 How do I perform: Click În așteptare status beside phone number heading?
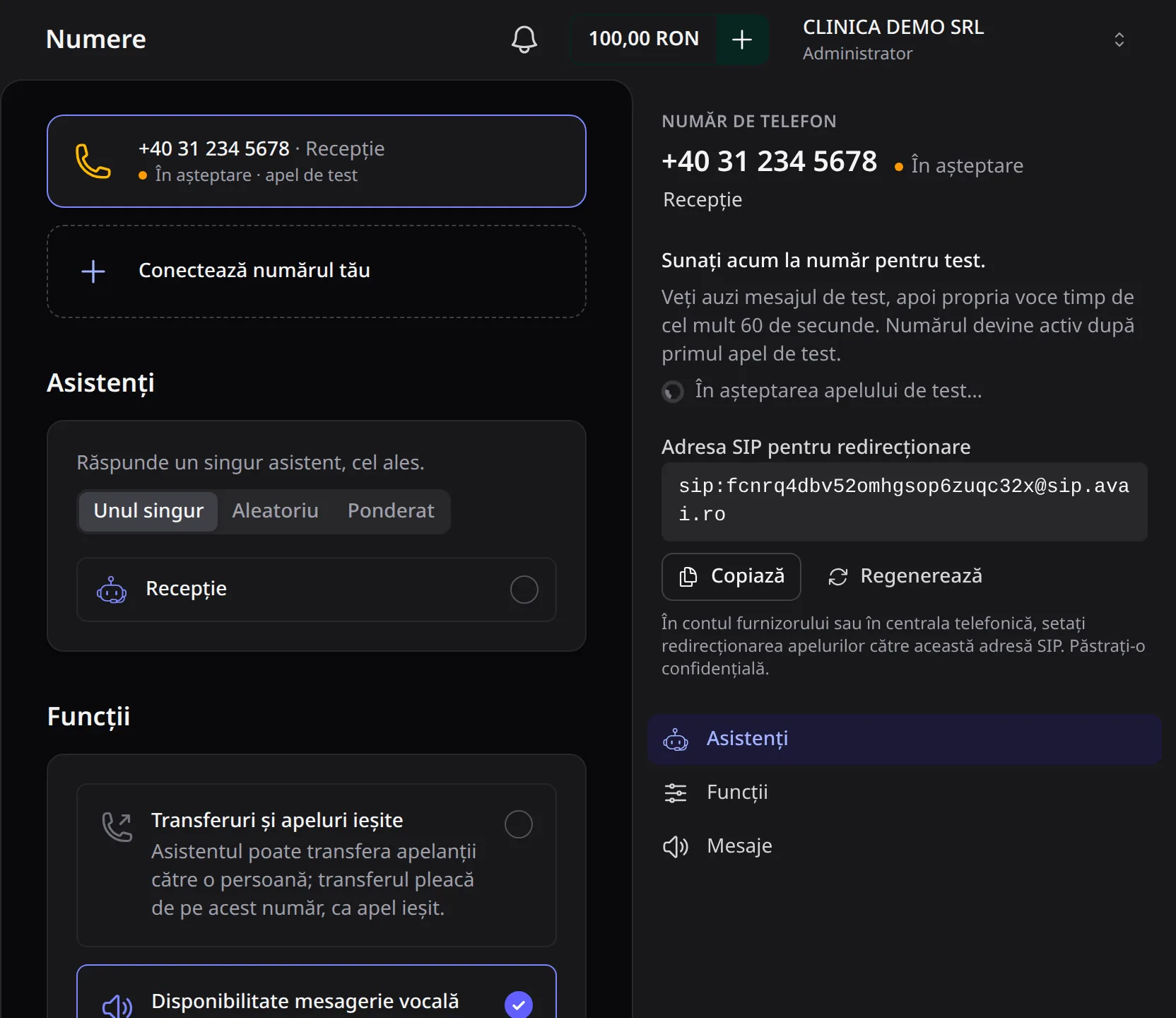click(959, 166)
